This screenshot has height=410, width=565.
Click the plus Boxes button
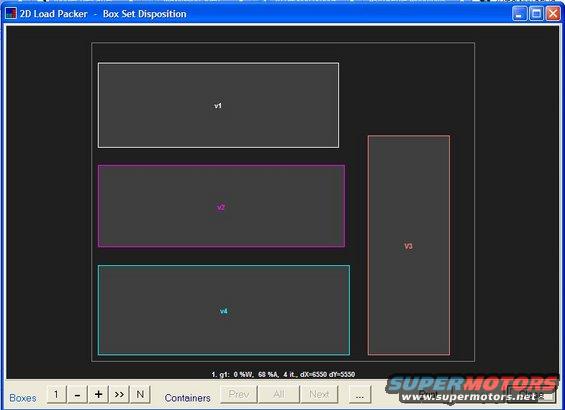pos(98,395)
